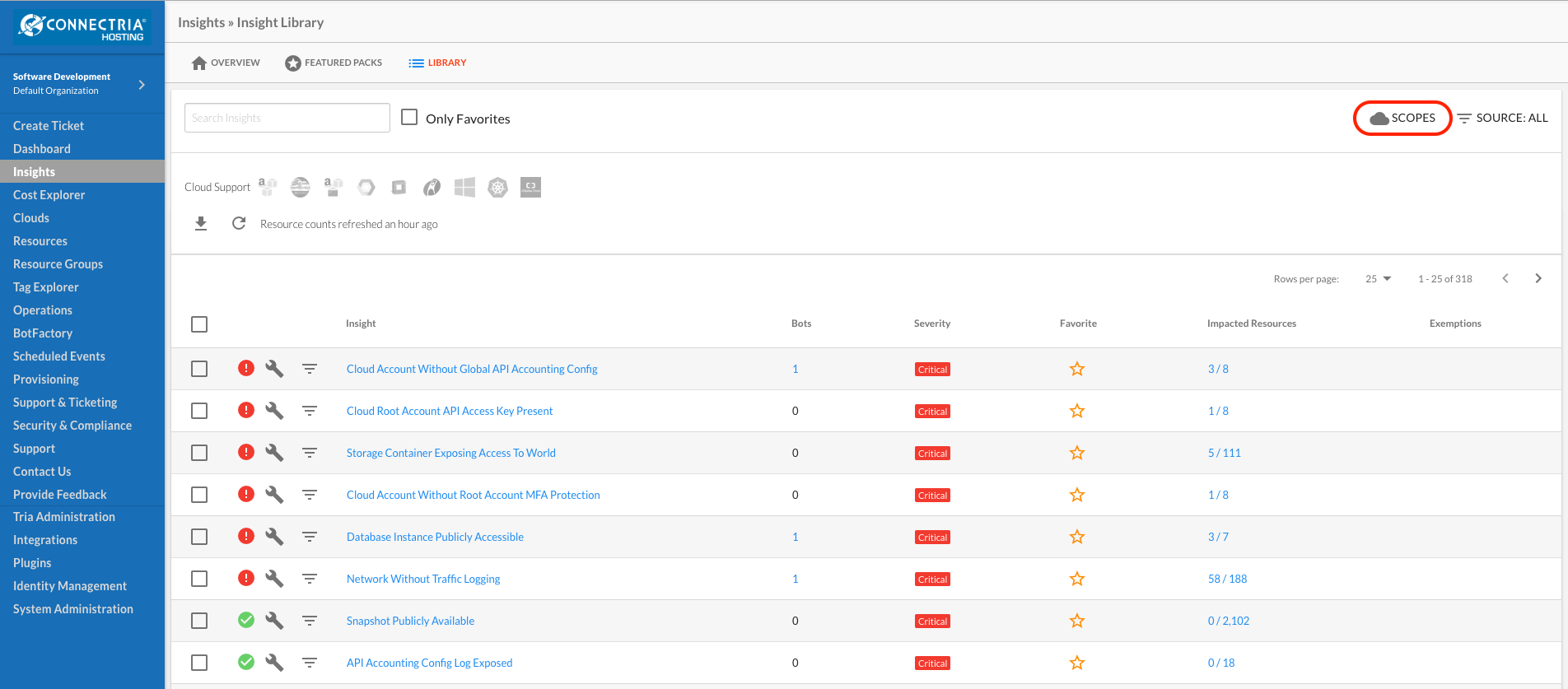
Task: Select the Library tab
Action: [437, 63]
